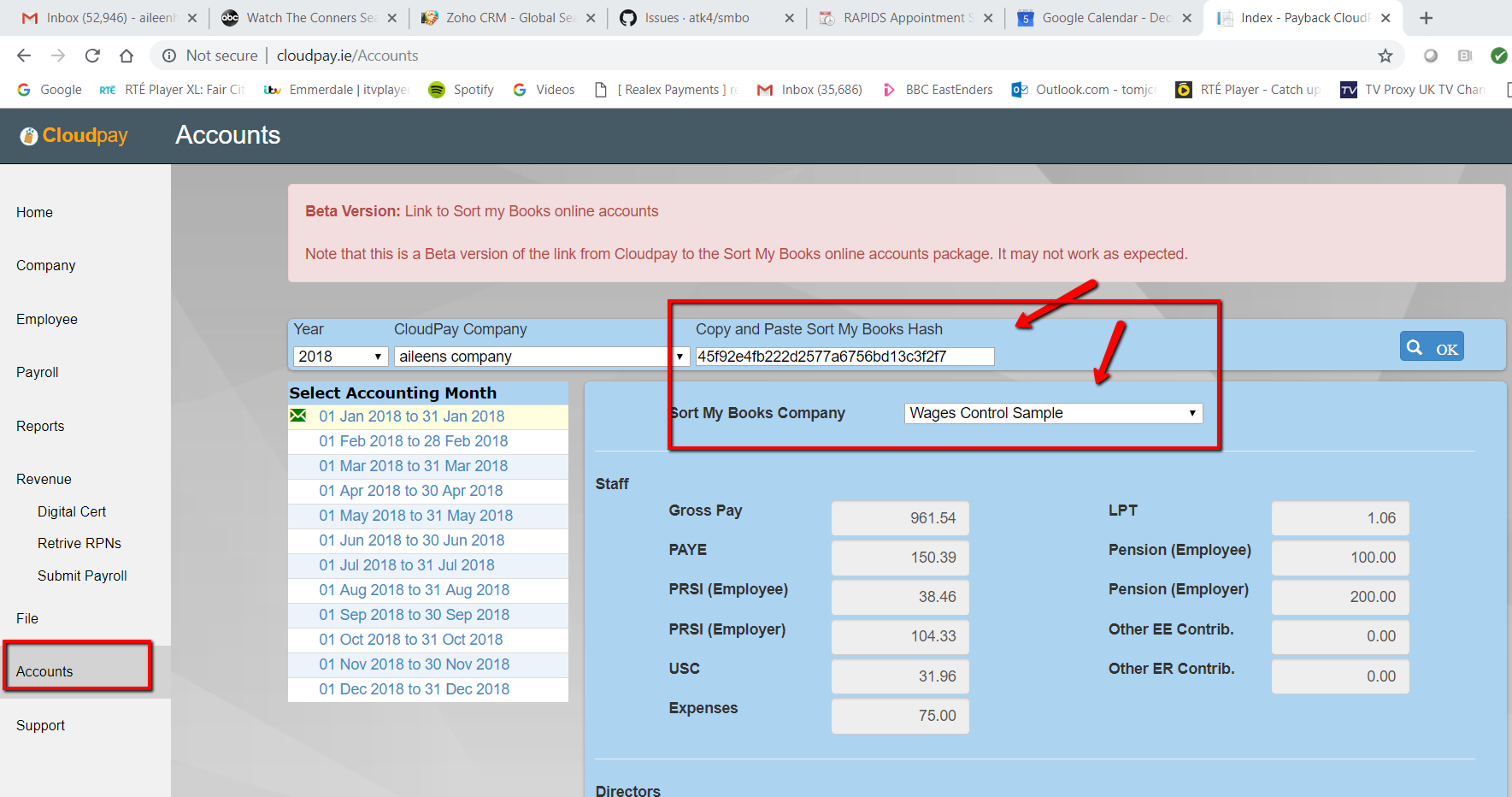Expand the CloudPay Company dropdown
The width and height of the screenshot is (1512, 797).
click(542, 357)
